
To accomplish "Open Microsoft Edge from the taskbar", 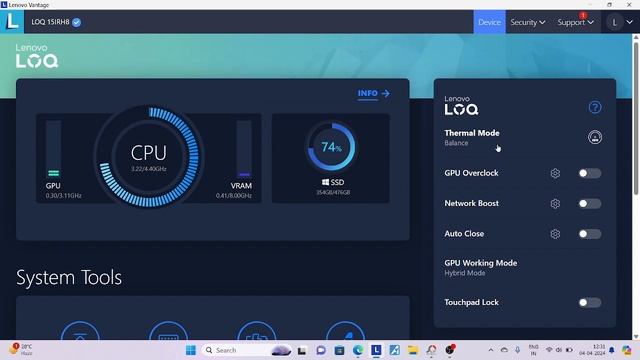I will (358, 350).
